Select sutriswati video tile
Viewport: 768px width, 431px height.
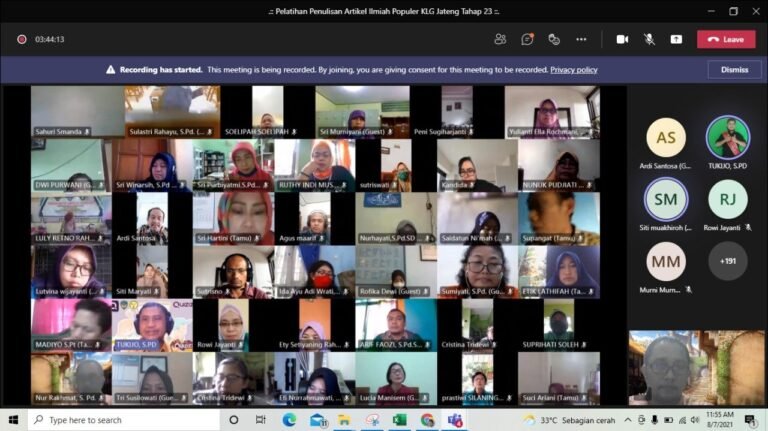[396, 165]
